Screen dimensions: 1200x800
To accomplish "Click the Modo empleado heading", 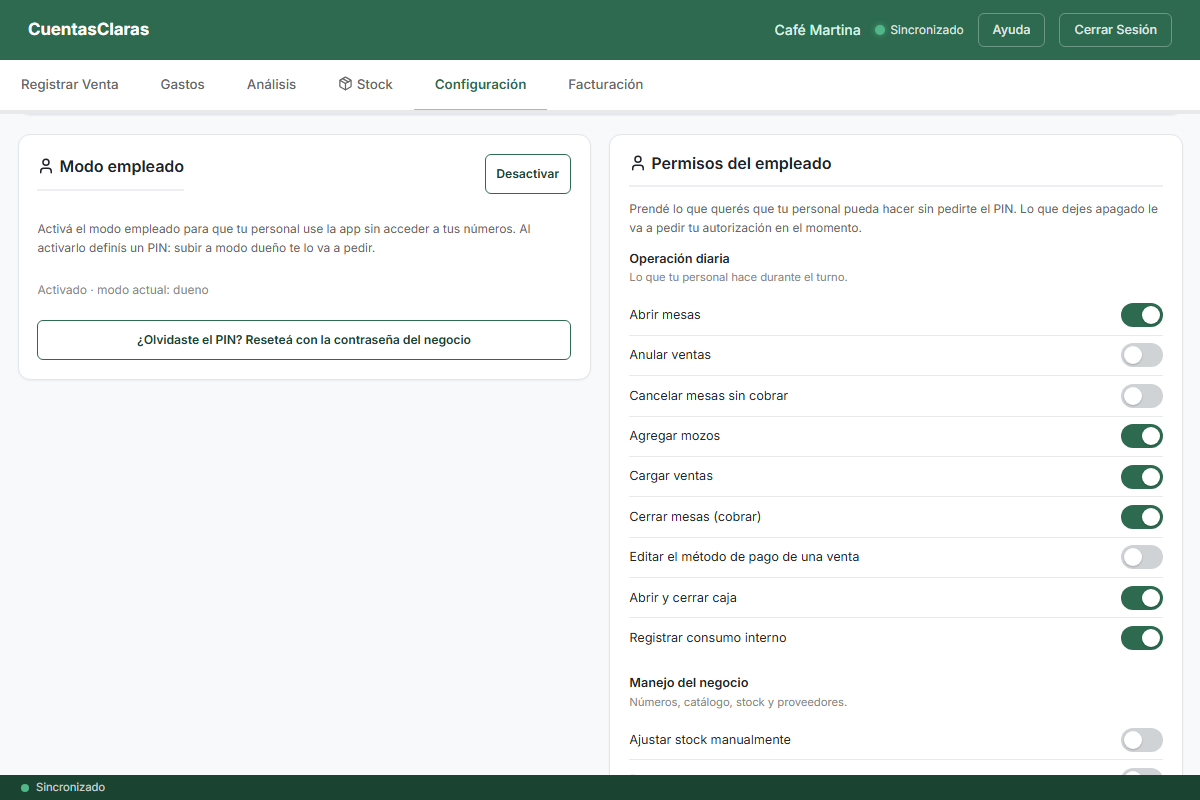I will click(122, 166).
